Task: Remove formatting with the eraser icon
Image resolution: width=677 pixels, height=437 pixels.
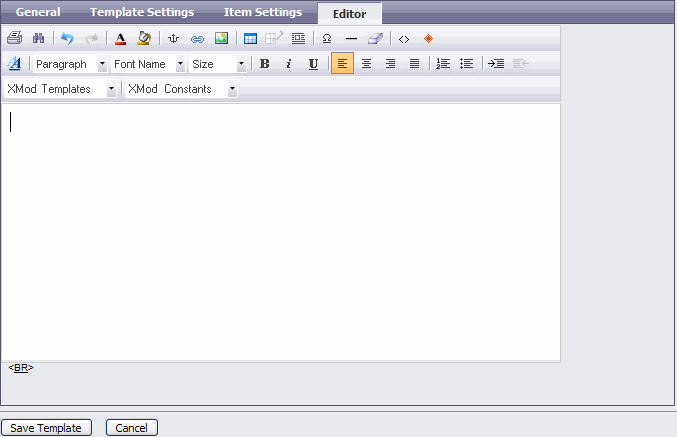Action: pyautogui.click(x=376, y=38)
